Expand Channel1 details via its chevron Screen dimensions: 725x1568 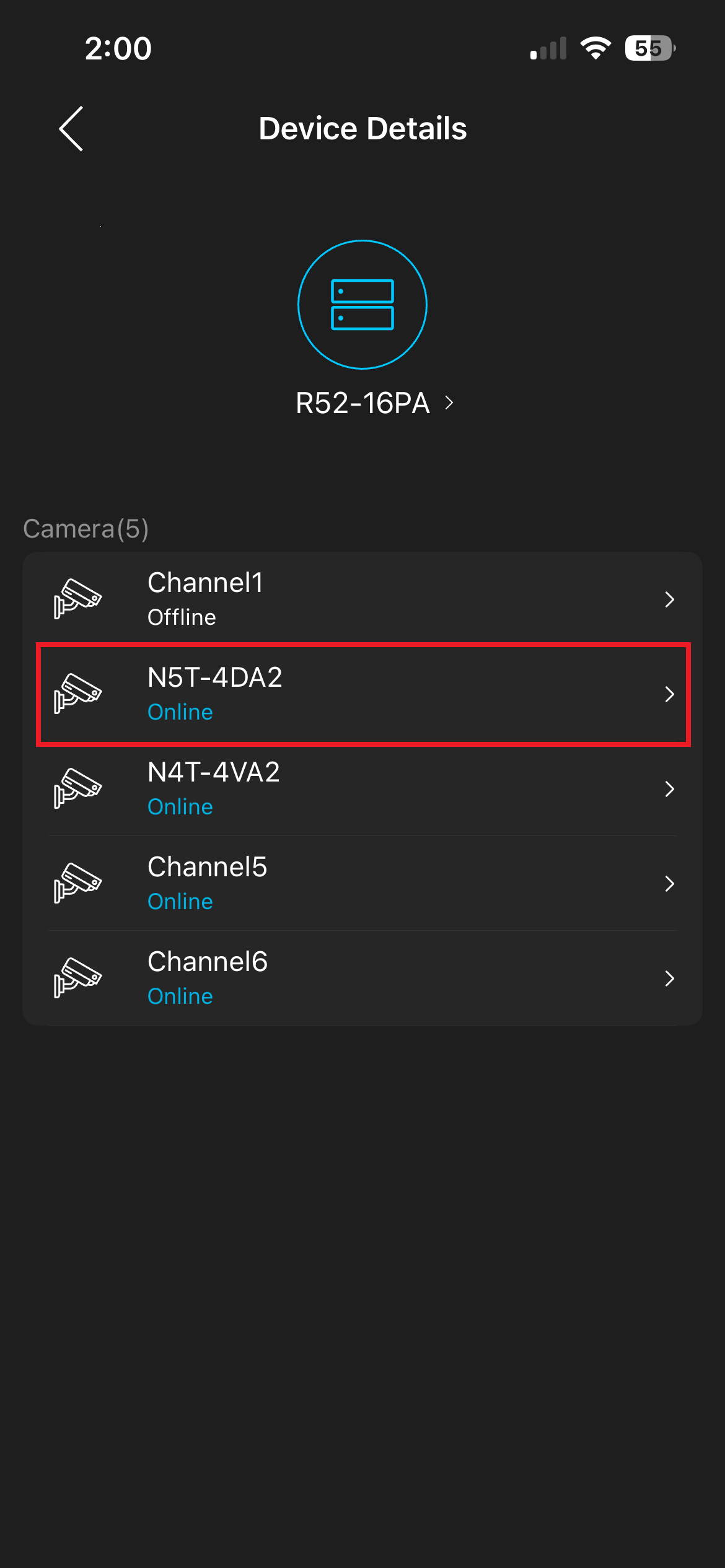pyautogui.click(x=669, y=599)
